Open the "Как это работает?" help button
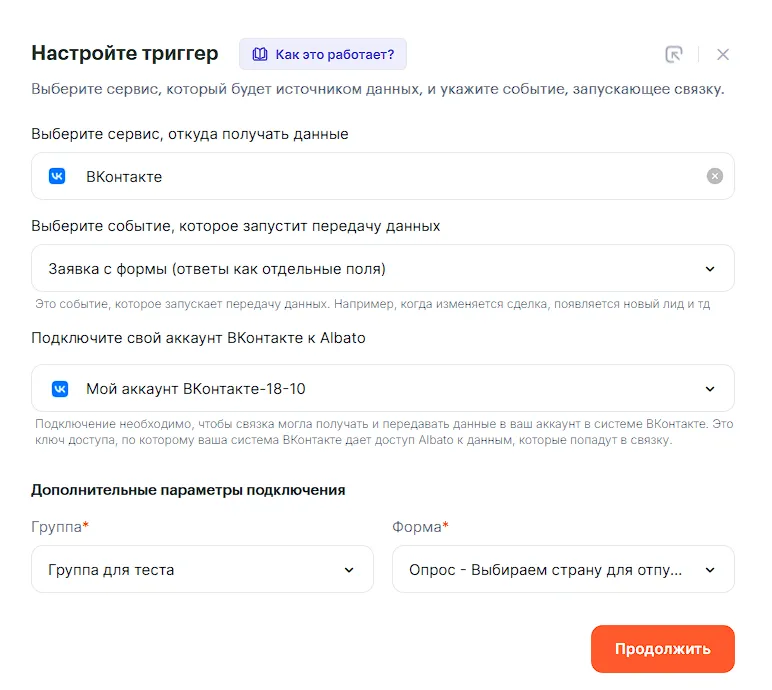 click(x=323, y=54)
